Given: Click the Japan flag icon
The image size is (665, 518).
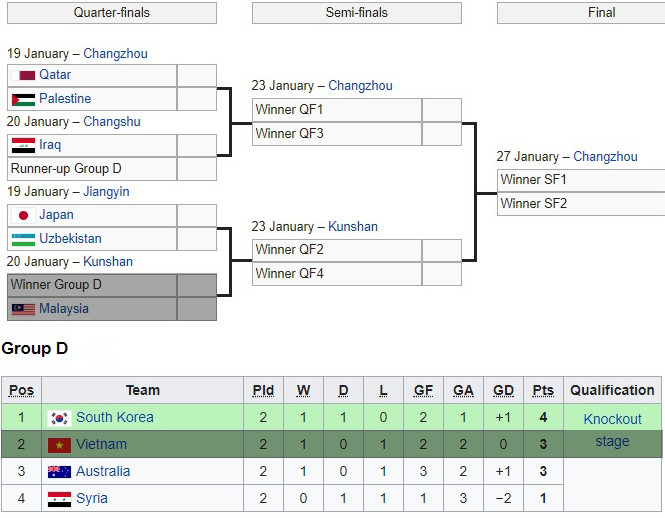Looking at the screenshot, I should point(23,215).
